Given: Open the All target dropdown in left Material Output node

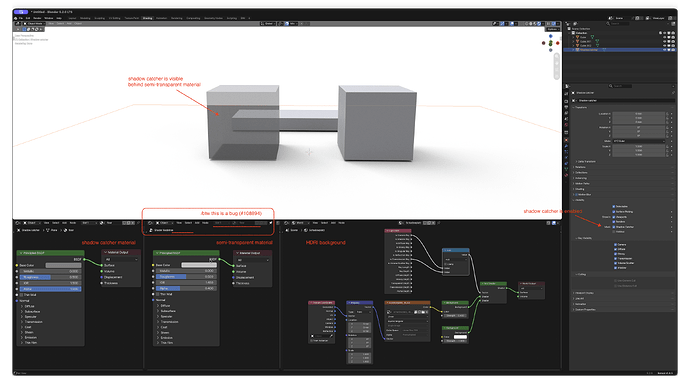Looking at the screenshot, I should click(x=121, y=260).
